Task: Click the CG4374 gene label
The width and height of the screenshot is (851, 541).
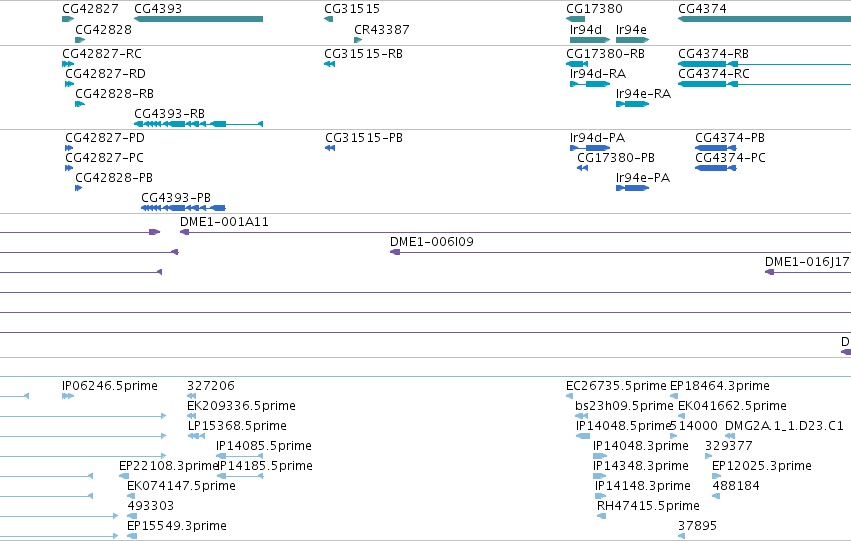Action: tap(702, 9)
